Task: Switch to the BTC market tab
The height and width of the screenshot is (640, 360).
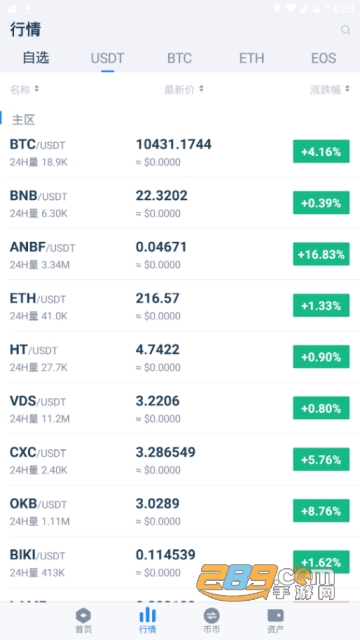Action: click(x=179, y=58)
